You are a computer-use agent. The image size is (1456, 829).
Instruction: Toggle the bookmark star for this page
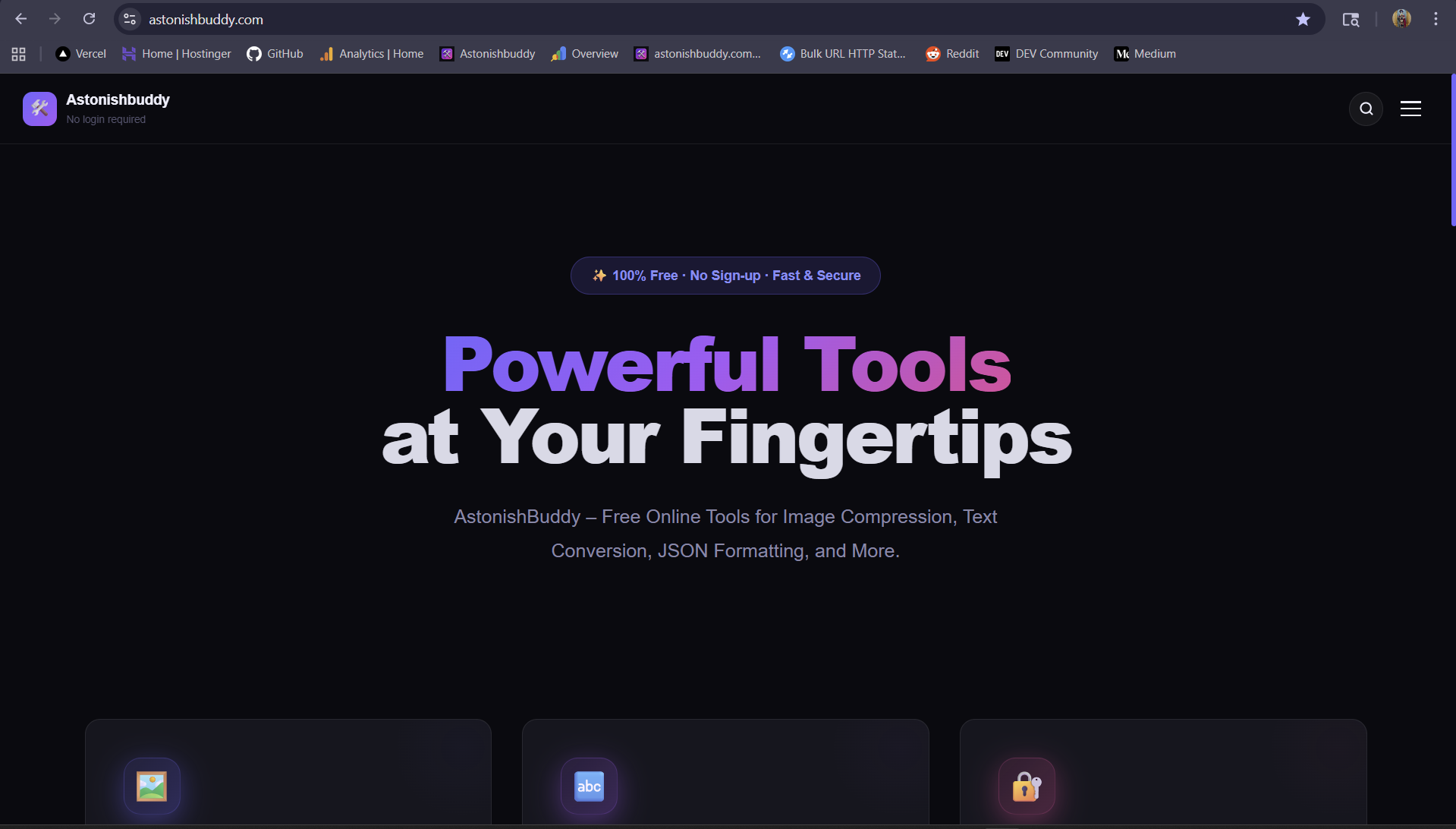pyautogui.click(x=1303, y=19)
